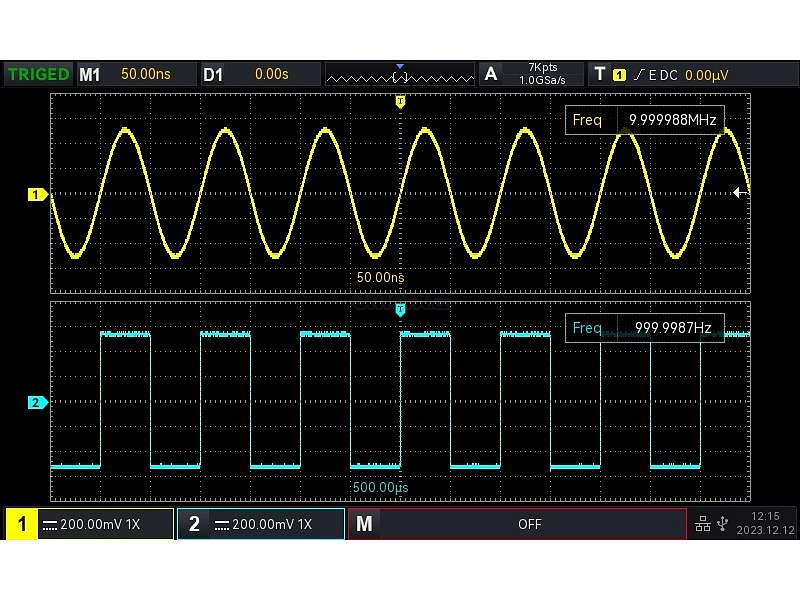Open the trigger settings T panel
800x600 pixels.
click(x=599, y=74)
